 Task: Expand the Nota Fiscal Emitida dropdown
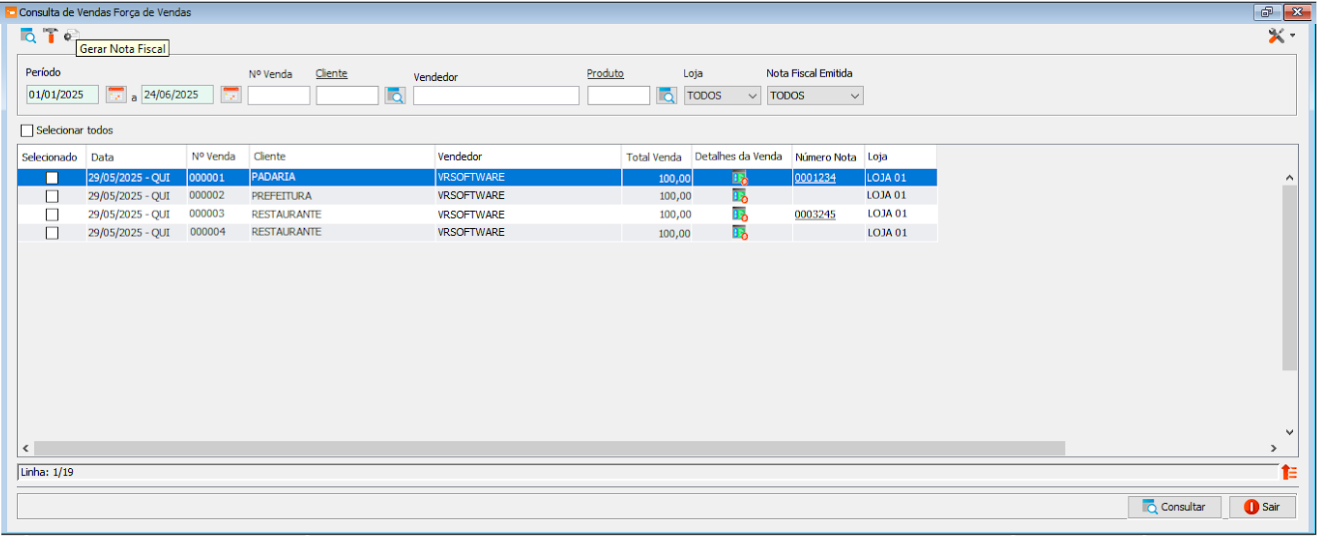[815, 96]
